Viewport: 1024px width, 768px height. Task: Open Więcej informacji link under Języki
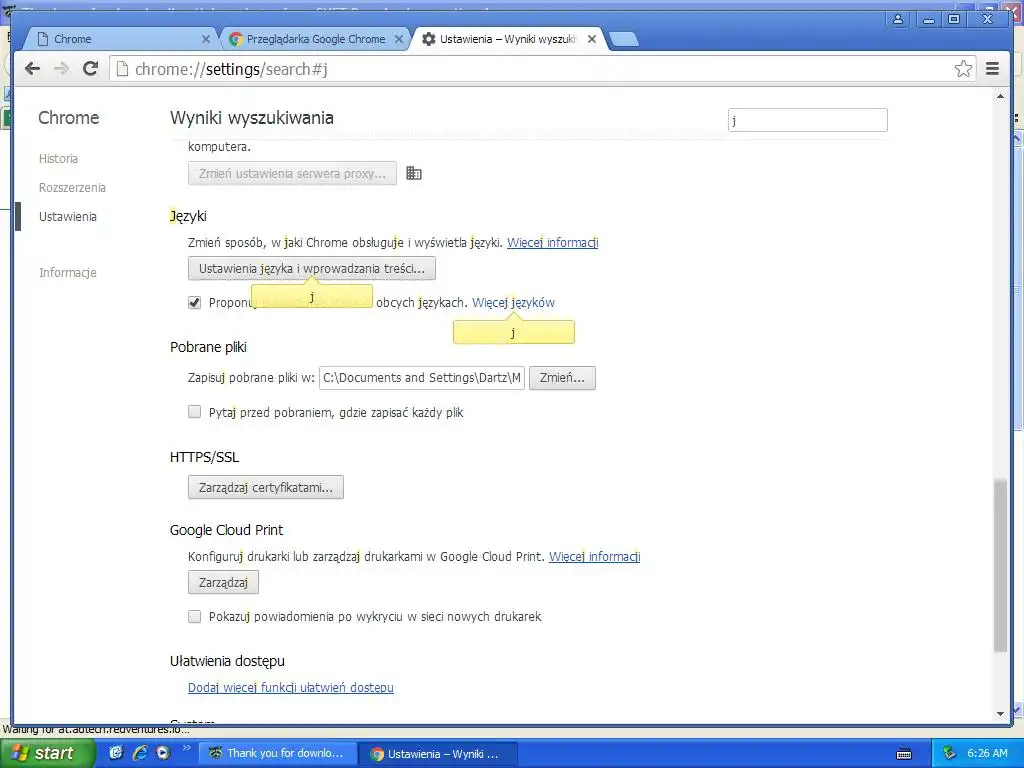(552, 242)
